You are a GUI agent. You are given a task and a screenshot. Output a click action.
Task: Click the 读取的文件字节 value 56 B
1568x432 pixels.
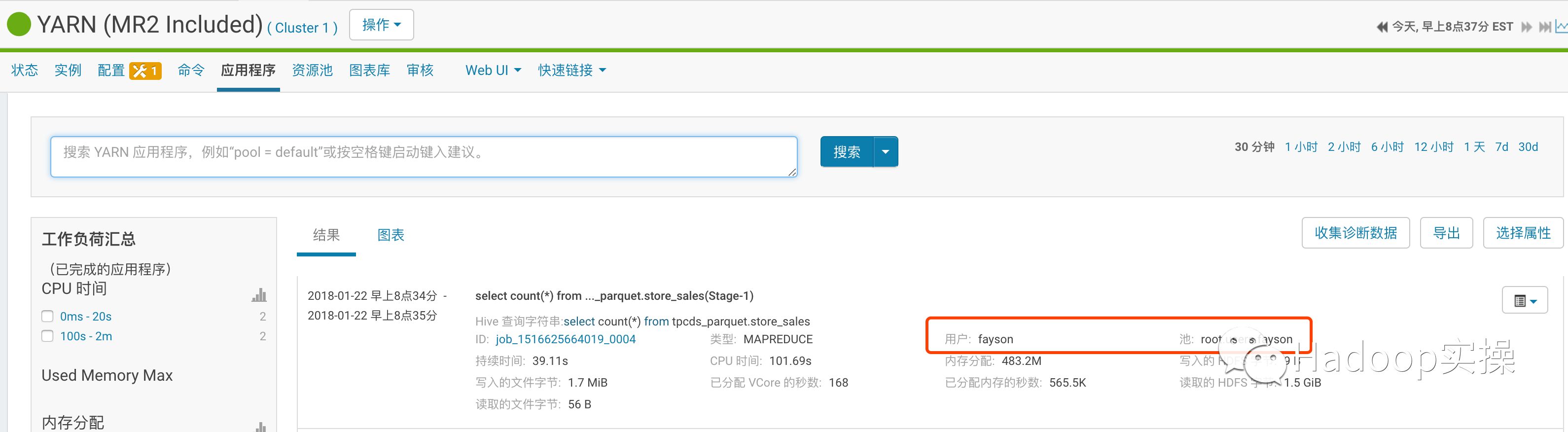[579, 404]
